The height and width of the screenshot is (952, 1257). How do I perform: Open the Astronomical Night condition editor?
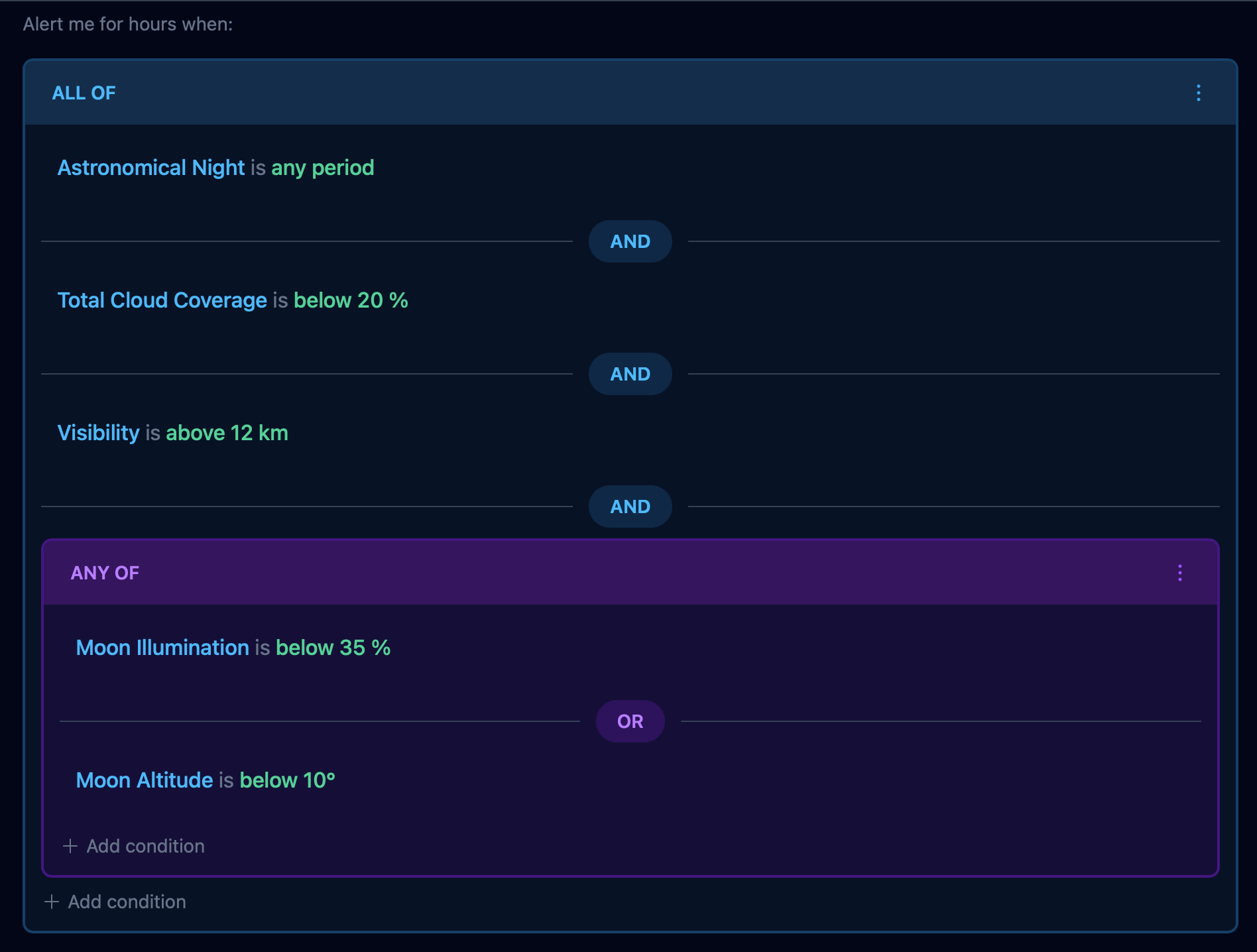pos(151,168)
